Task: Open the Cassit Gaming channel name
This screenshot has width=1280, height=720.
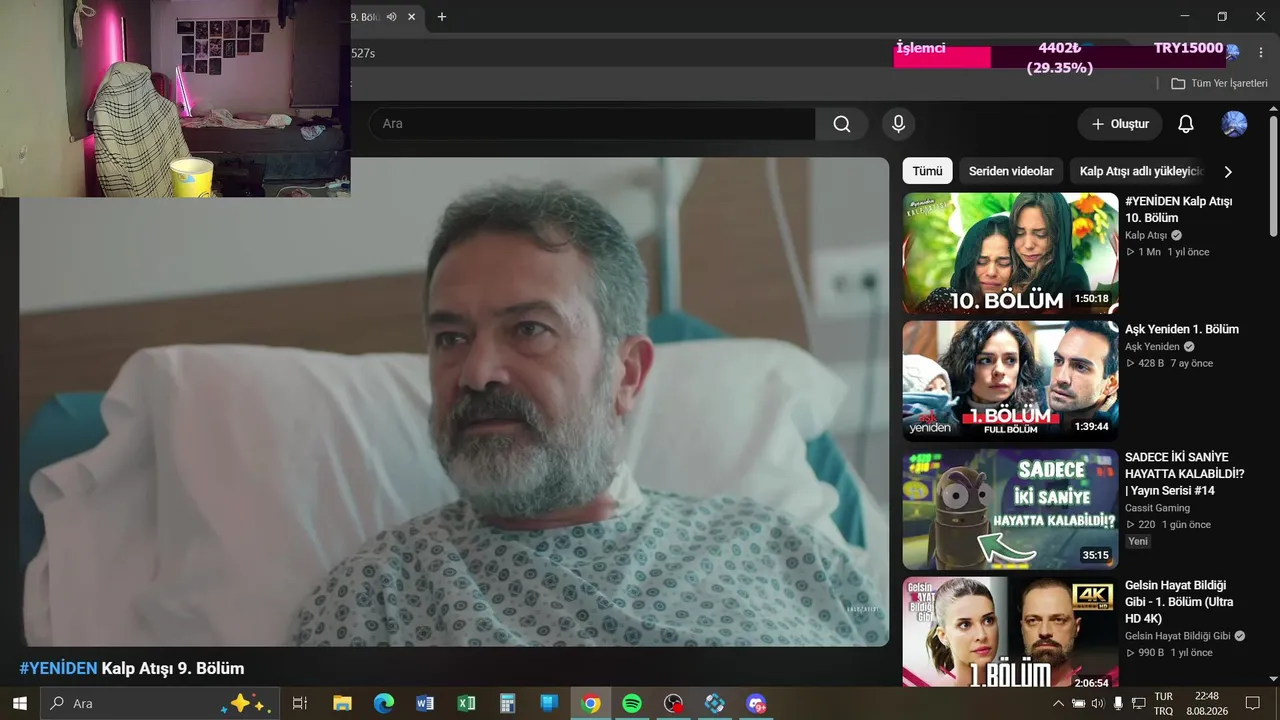Action: pos(1157,508)
